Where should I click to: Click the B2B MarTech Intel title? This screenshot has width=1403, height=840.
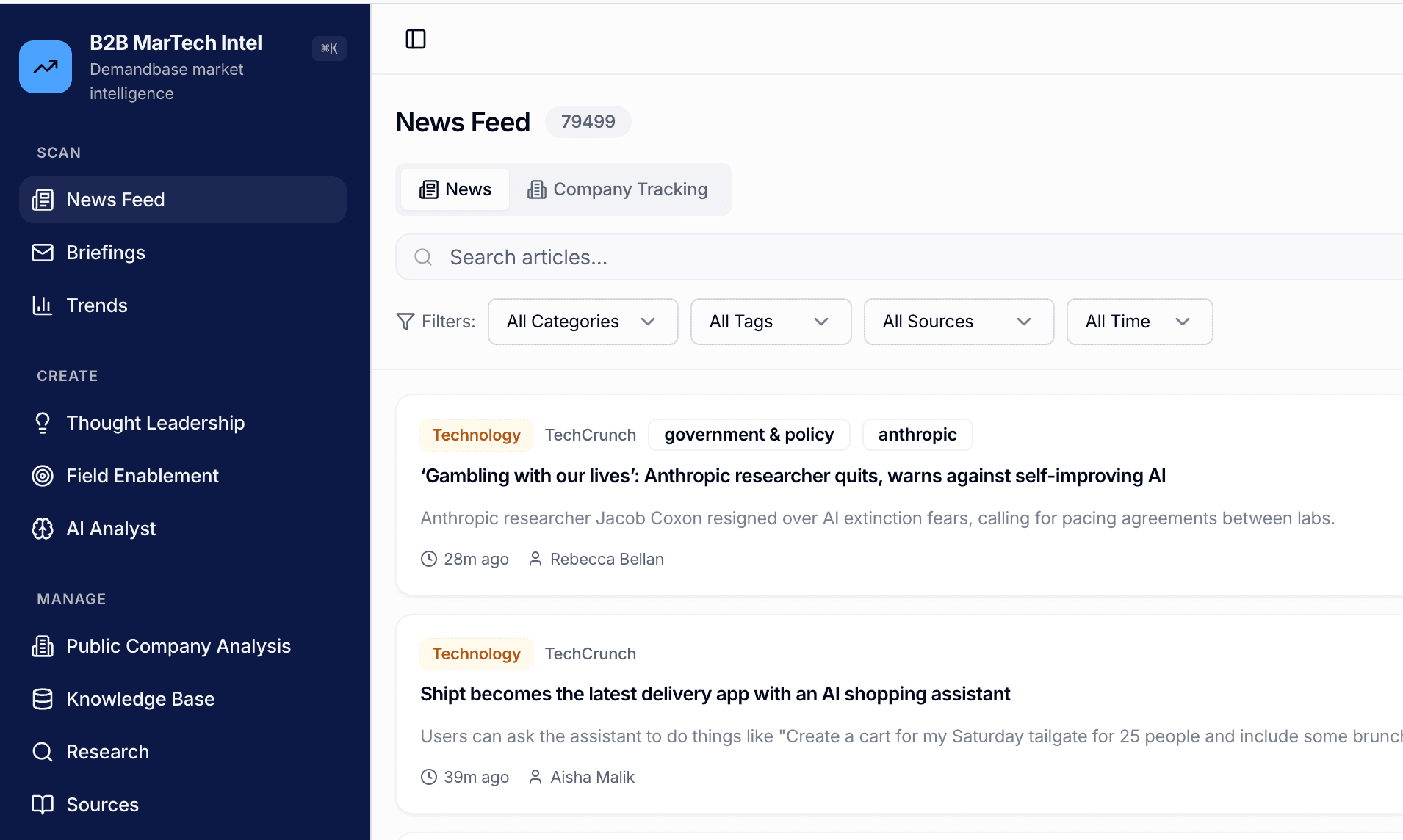click(176, 43)
